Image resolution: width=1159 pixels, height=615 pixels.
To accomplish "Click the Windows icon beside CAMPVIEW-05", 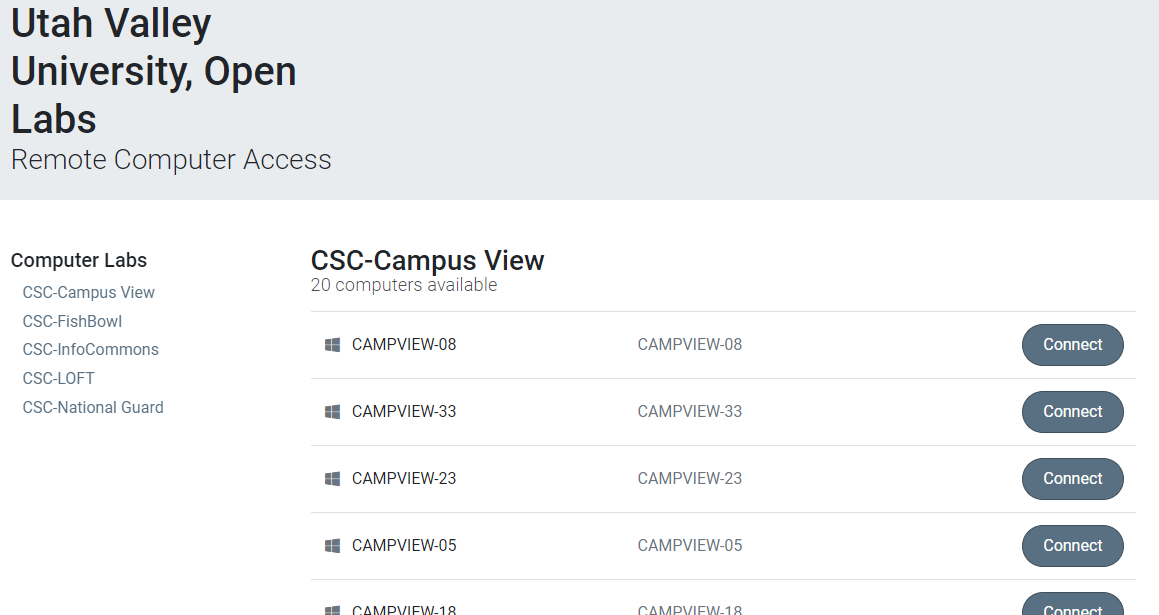I will click(x=333, y=546).
